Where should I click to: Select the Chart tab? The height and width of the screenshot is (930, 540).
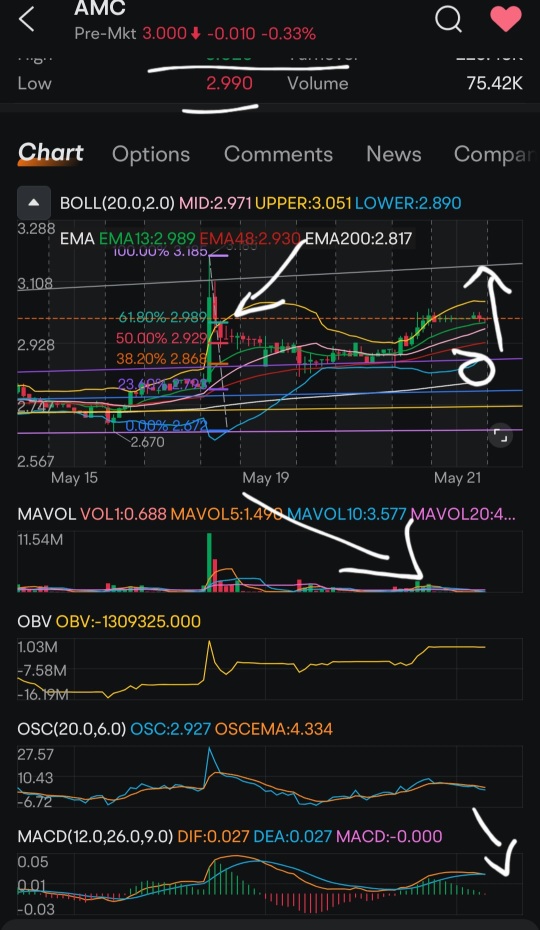click(50, 153)
